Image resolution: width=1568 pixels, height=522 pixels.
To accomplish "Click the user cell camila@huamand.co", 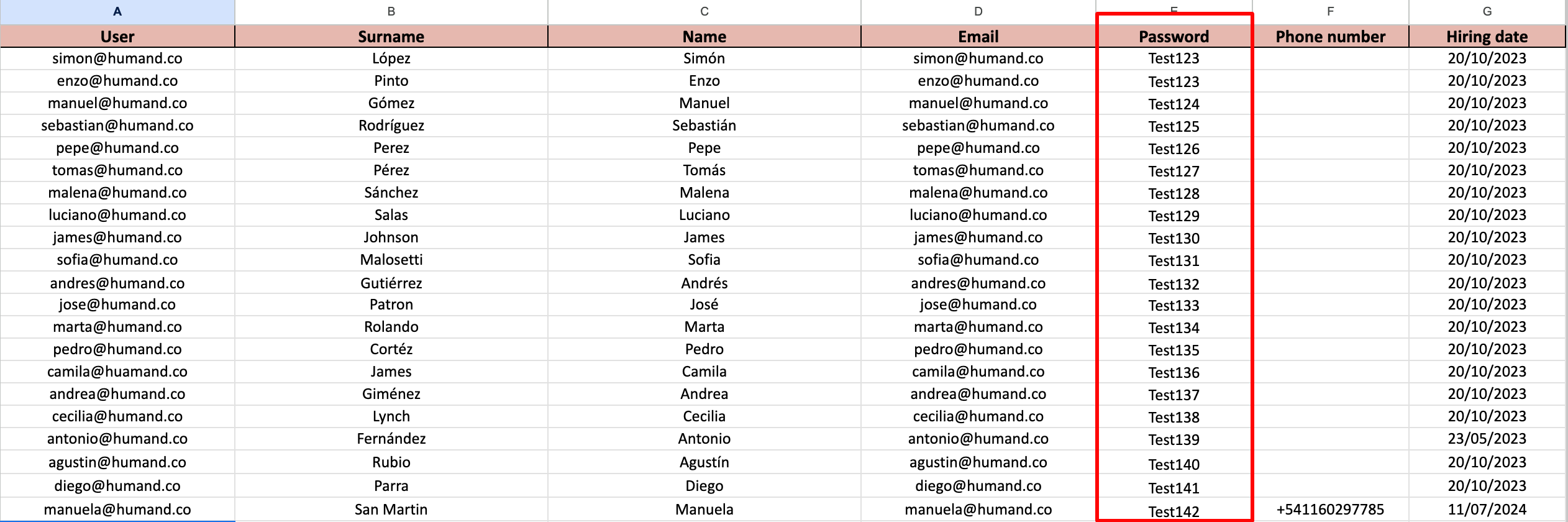I will coord(117,372).
